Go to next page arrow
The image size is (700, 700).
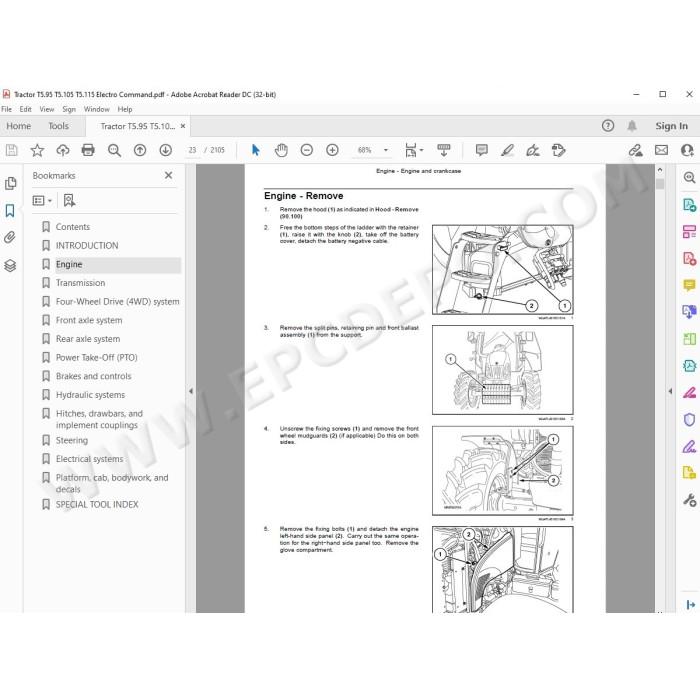point(166,150)
